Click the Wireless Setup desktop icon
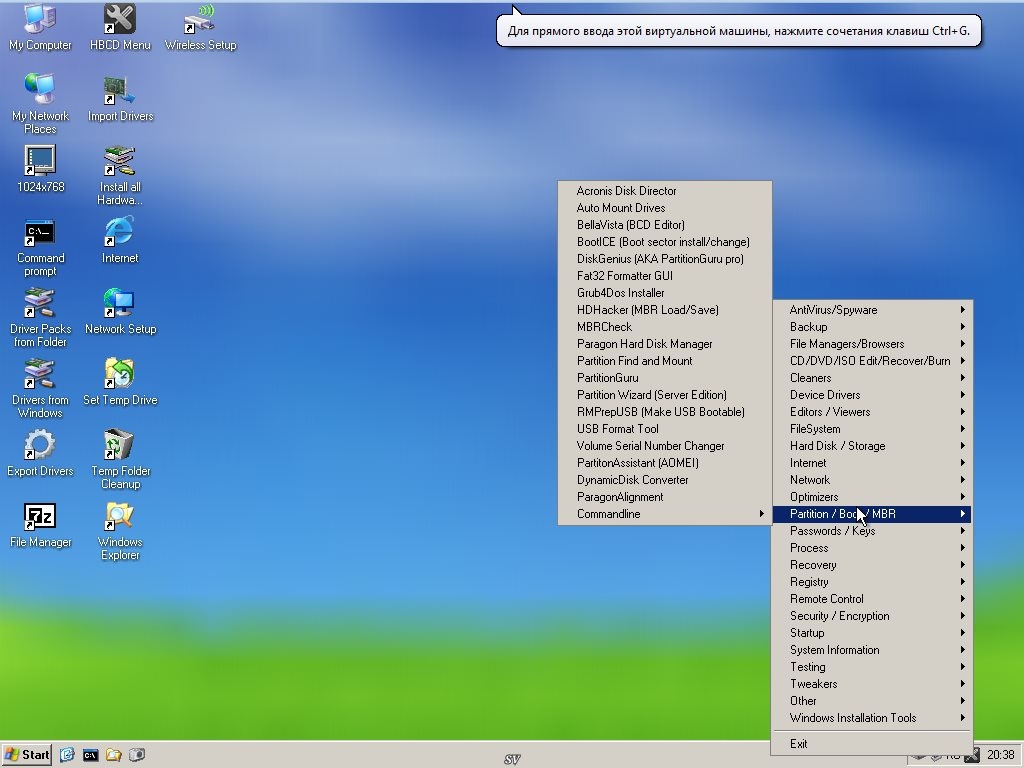The width and height of the screenshot is (1024, 768). click(200, 20)
